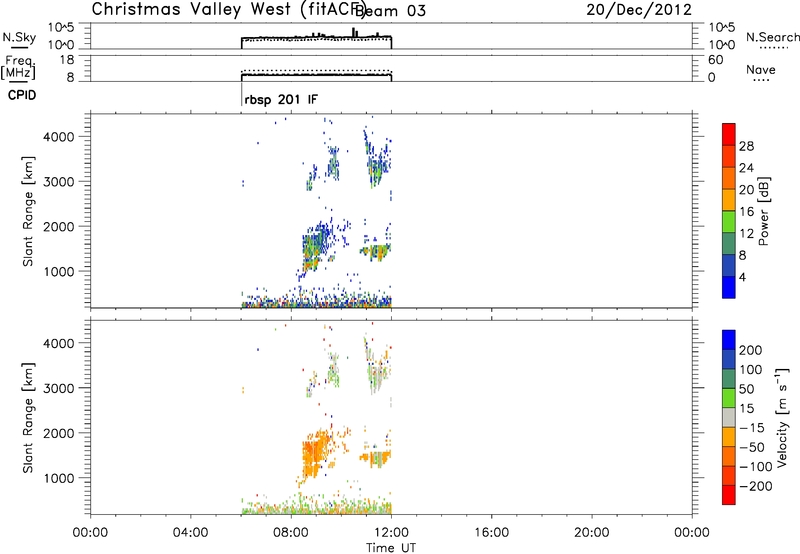Click the 'Power [dB]' colorbar title
This screenshot has width=800, height=554.
[763, 211]
